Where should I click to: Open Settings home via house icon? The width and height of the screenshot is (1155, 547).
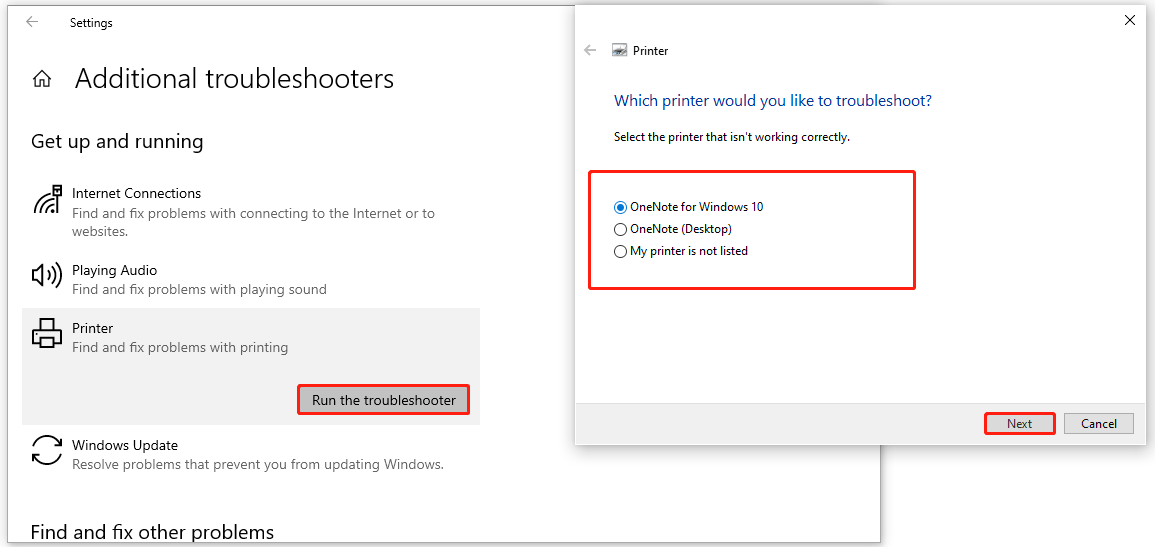pos(42,80)
